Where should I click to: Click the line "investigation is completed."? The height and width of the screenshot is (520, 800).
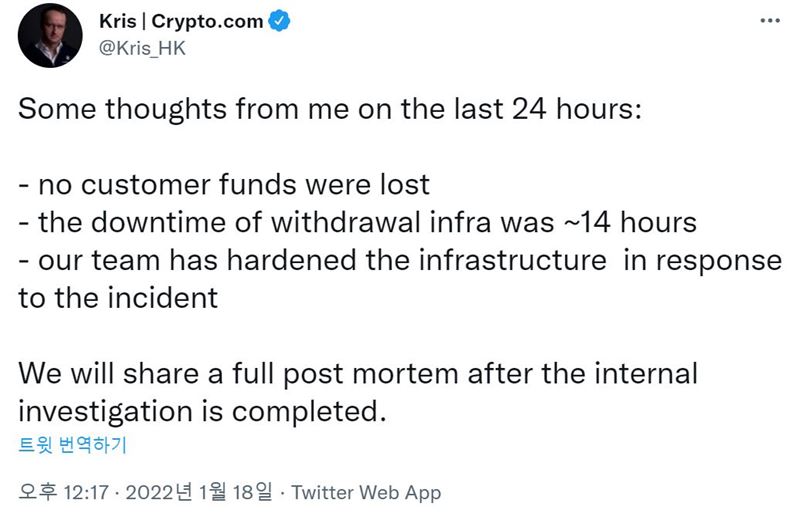coord(203,412)
